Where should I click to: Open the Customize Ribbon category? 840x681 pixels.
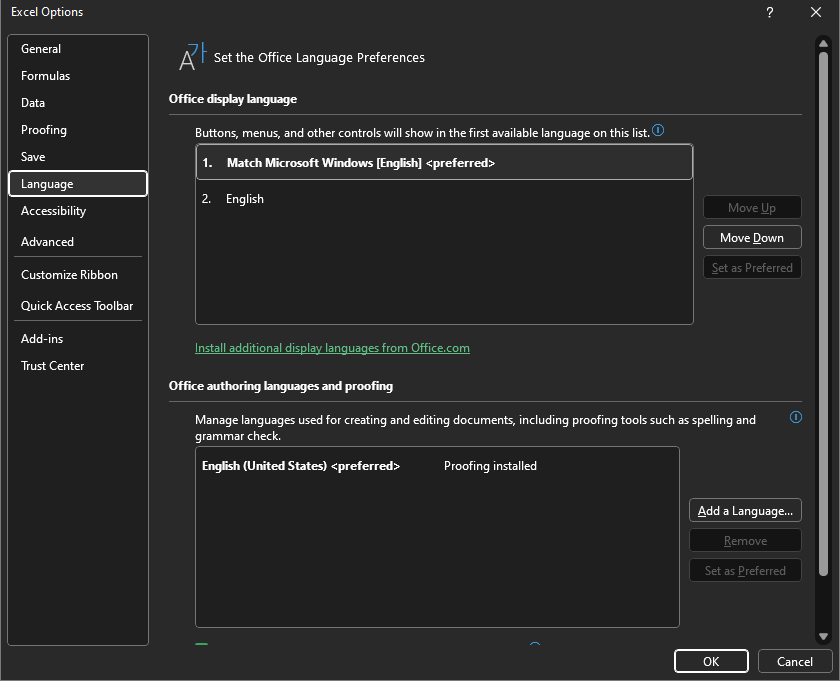coord(78,275)
